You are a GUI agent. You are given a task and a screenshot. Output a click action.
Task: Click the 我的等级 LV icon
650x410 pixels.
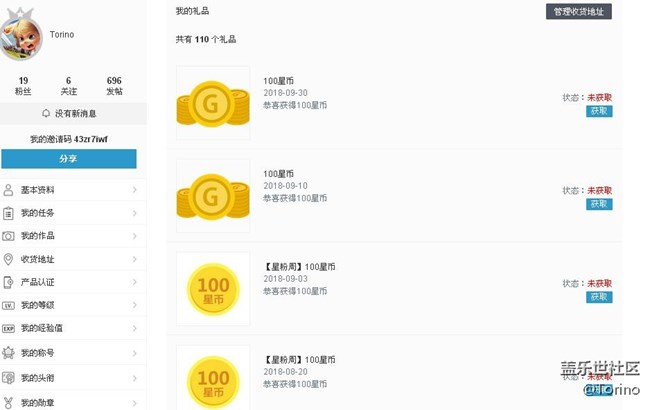pyautogui.click(x=9, y=305)
